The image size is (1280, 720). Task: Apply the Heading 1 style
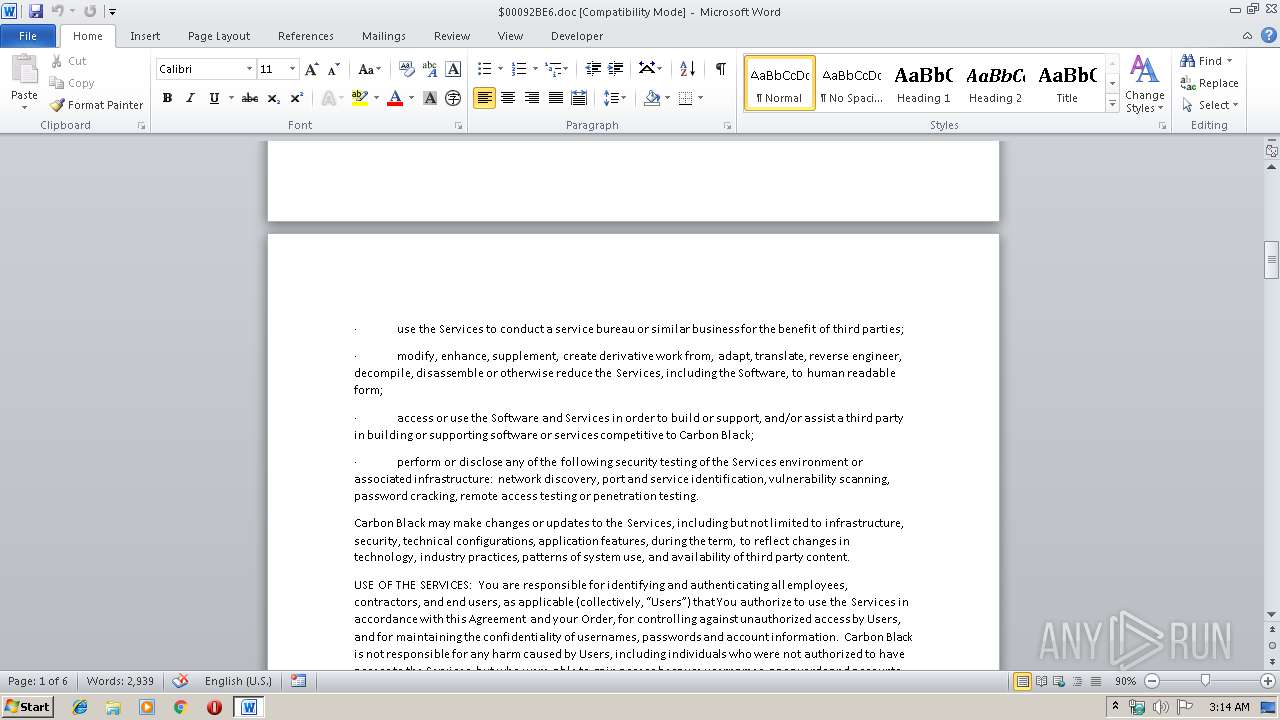[x=923, y=83]
